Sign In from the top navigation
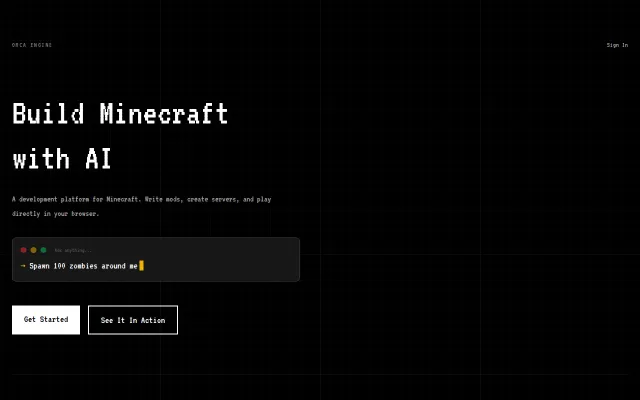This screenshot has width=640, height=400. click(617, 45)
